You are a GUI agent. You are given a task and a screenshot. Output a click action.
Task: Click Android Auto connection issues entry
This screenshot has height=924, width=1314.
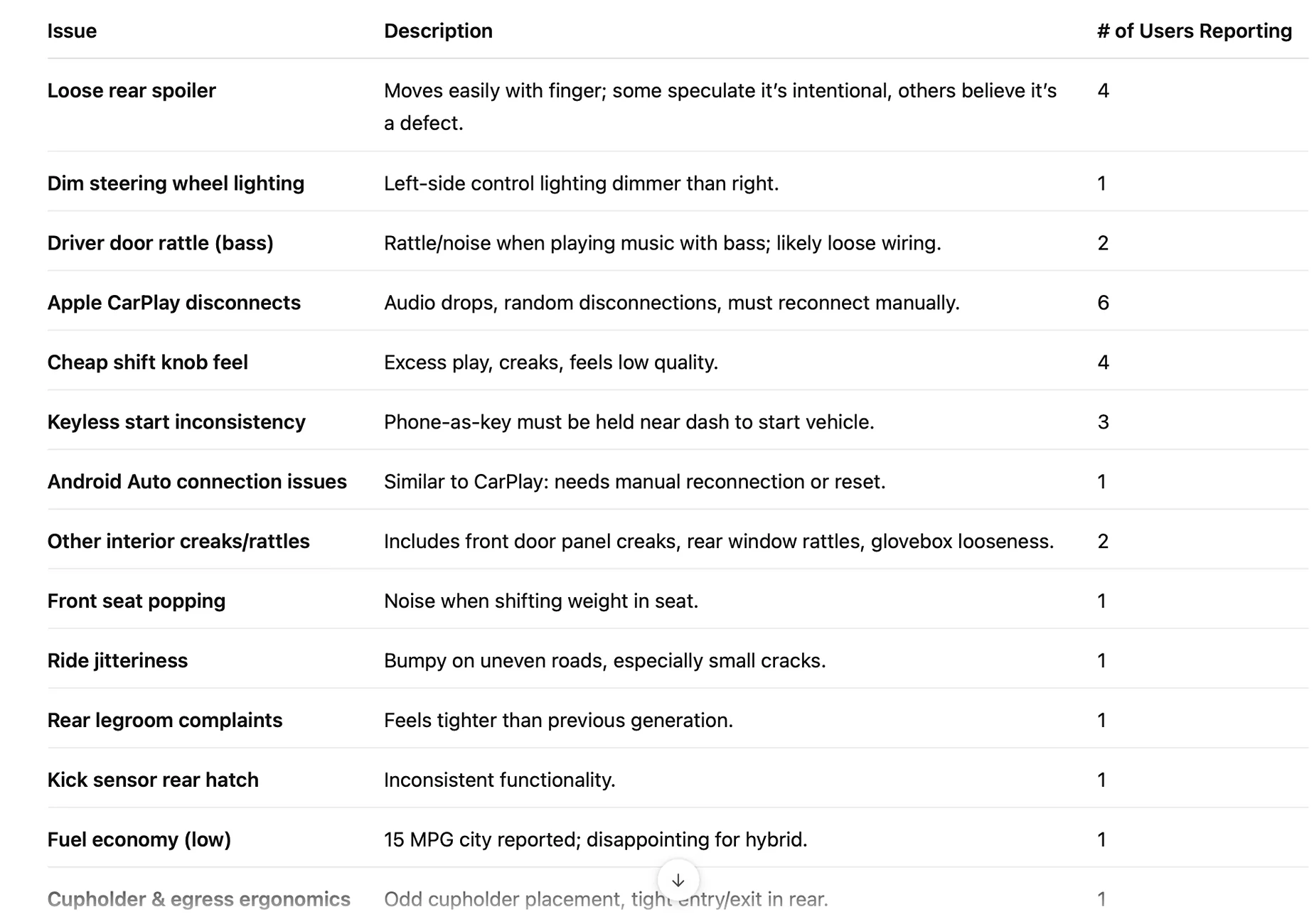pyautogui.click(x=197, y=482)
